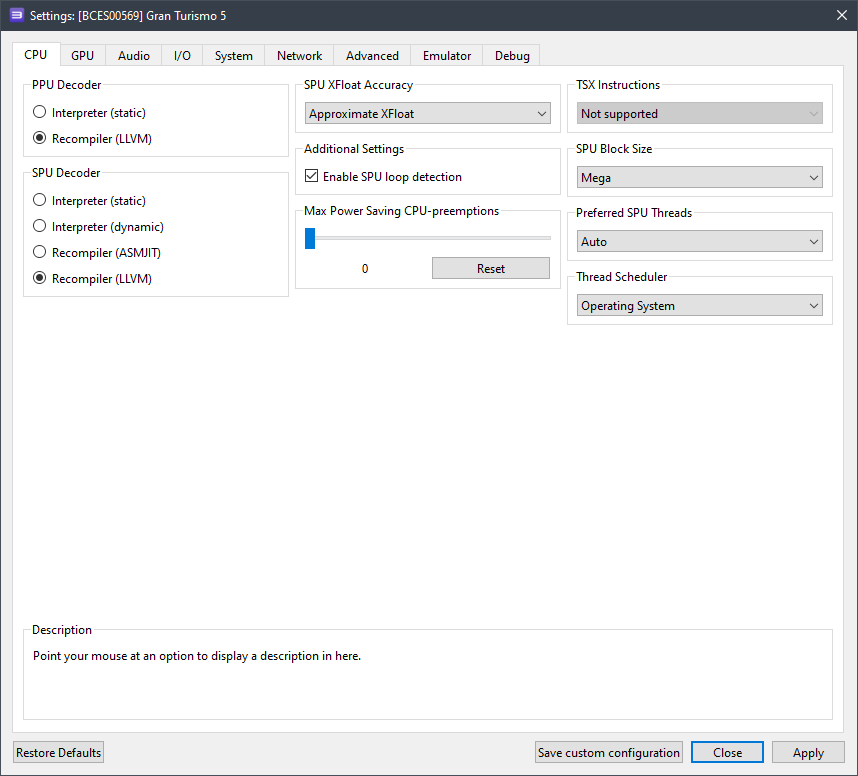Click Save custom configuration button

[x=609, y=753]
